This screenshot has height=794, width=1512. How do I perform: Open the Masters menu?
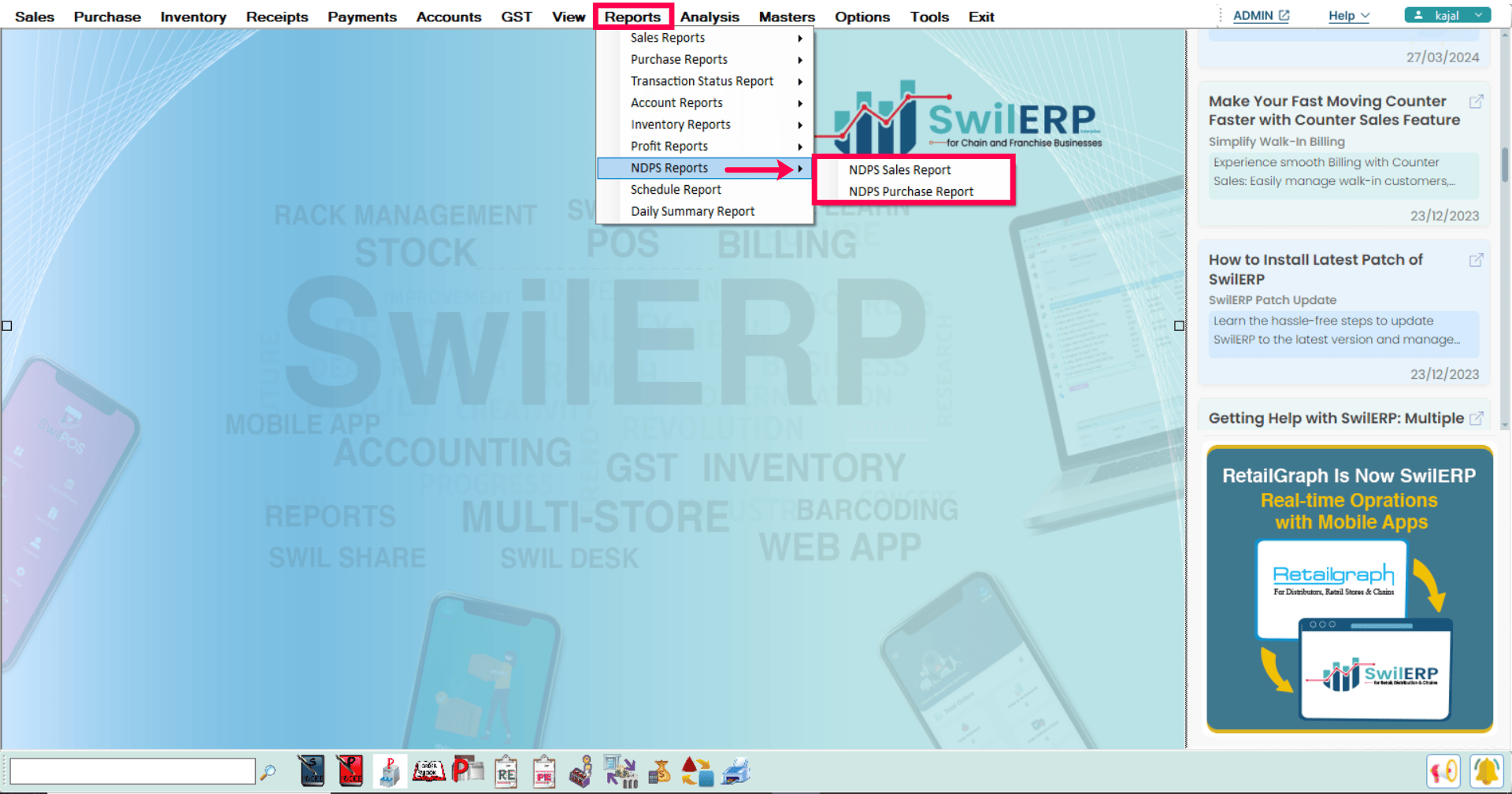787,17
